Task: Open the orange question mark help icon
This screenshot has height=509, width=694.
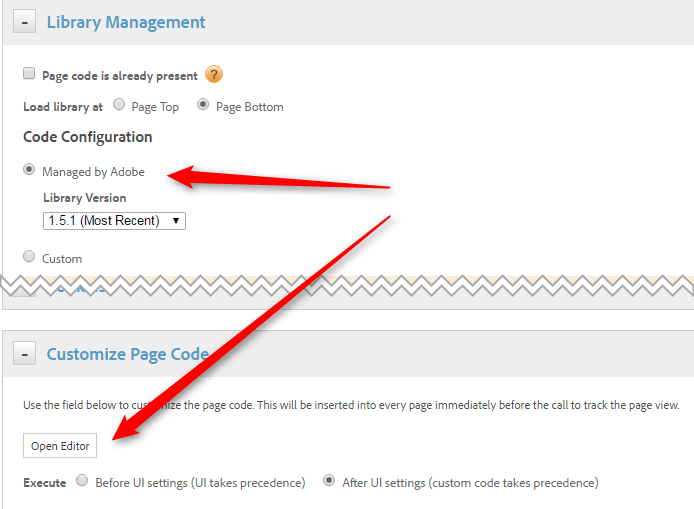Action: (x=213, y=75)
